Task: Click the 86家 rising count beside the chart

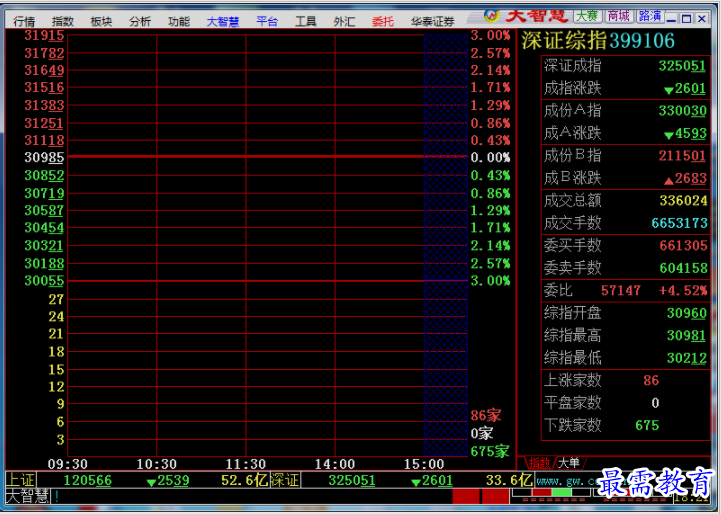Action: click(486, 416)
